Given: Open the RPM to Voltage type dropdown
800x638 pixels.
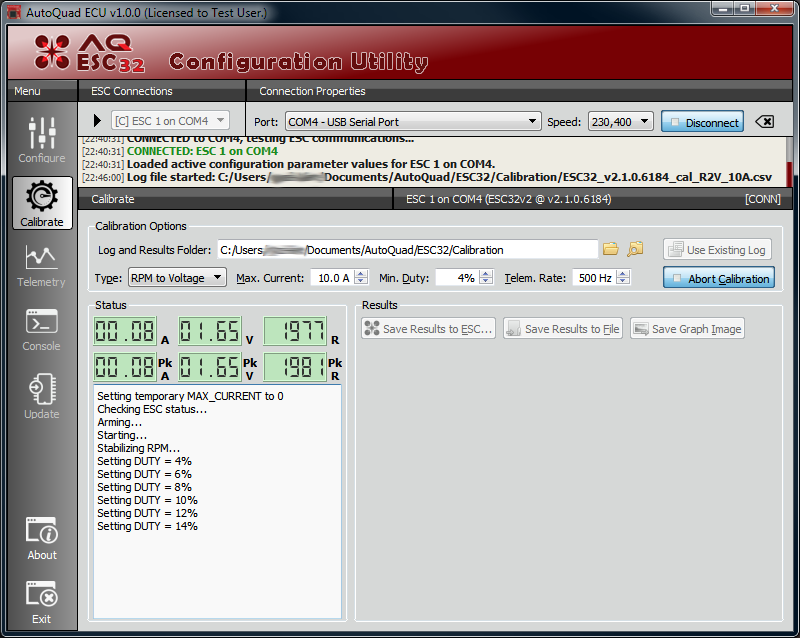Looking at the screenshot, I should (x=177, y=278).
